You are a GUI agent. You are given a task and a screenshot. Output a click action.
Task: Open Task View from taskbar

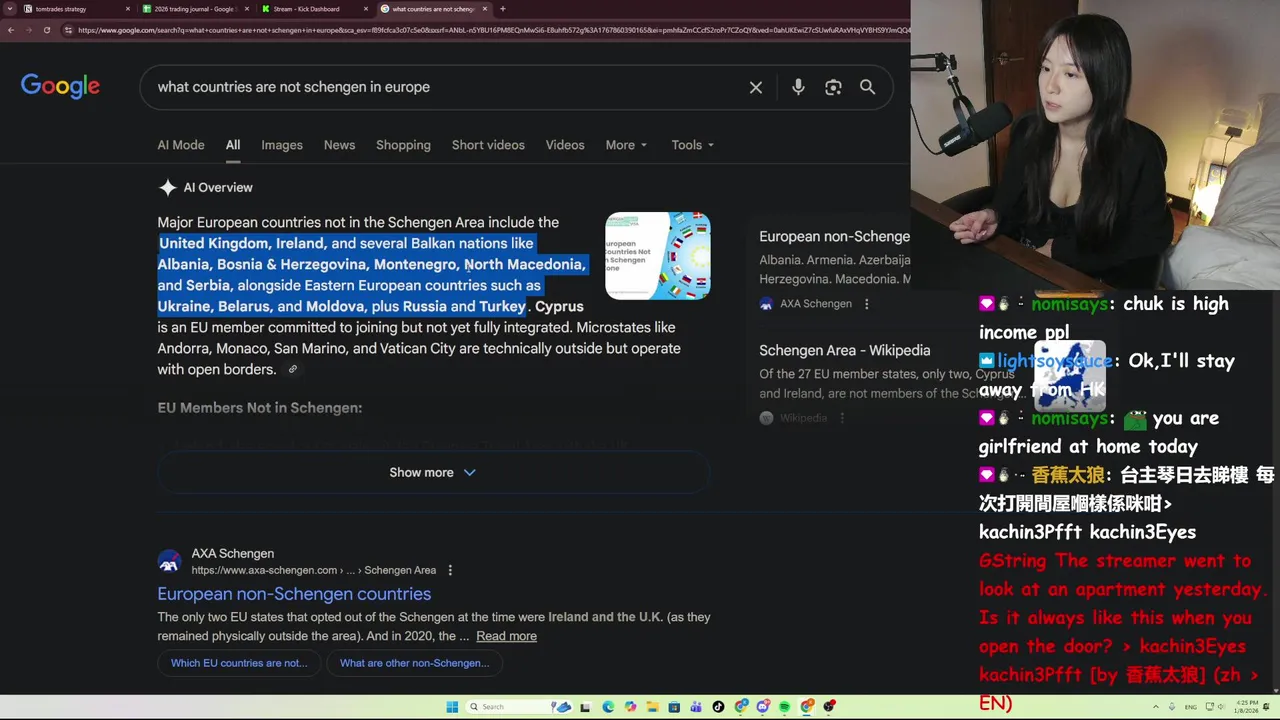click(x=585, y=707)
